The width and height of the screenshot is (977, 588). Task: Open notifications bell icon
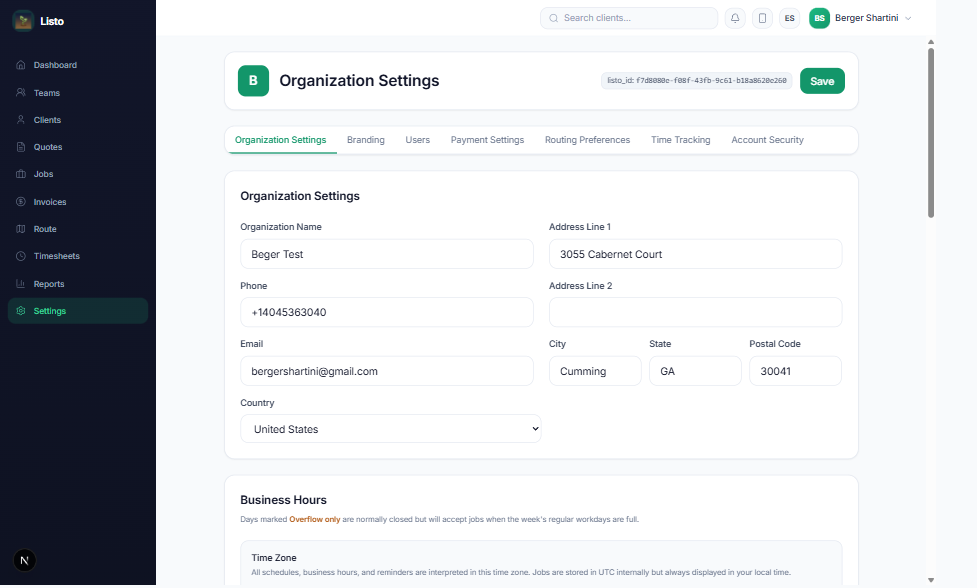(735, 18)
